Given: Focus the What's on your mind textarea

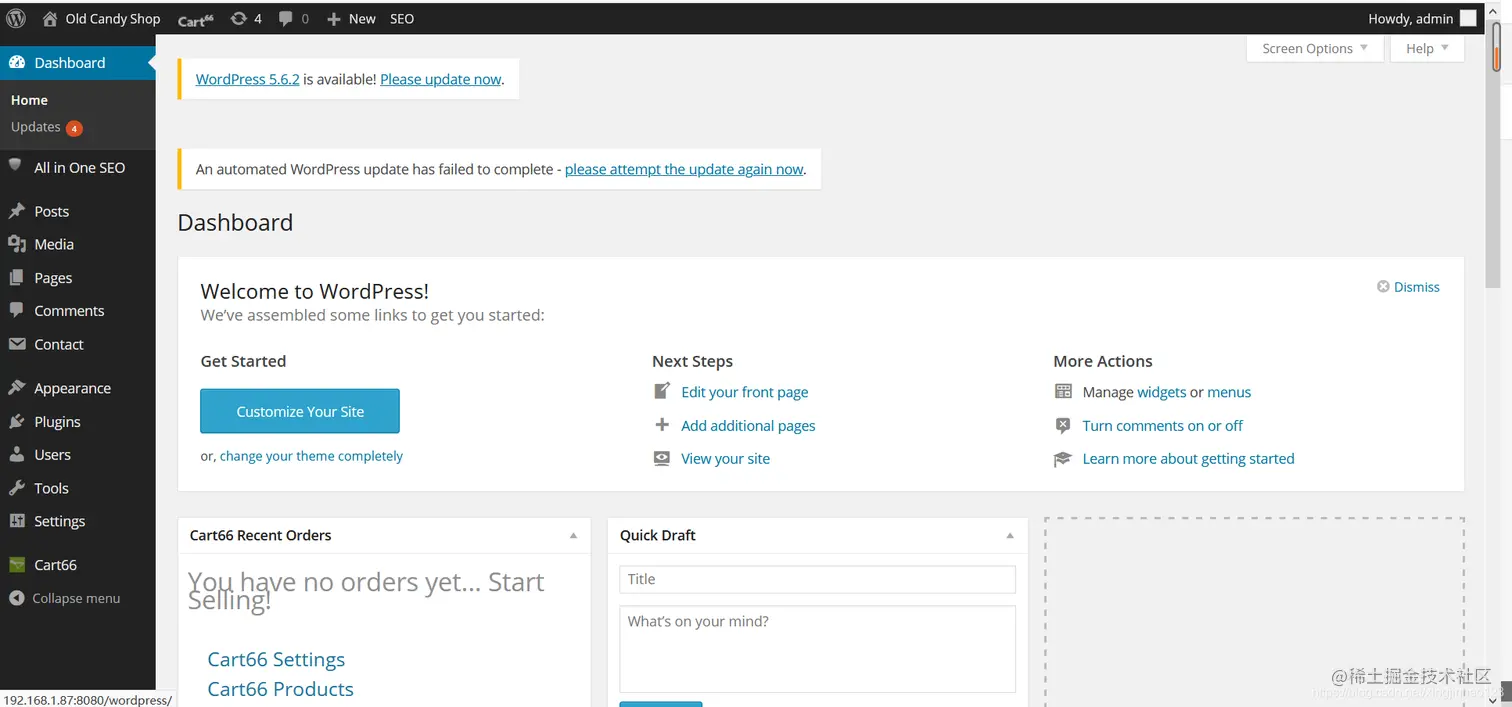Looking at the screenshot, I should tap(817, 649).
